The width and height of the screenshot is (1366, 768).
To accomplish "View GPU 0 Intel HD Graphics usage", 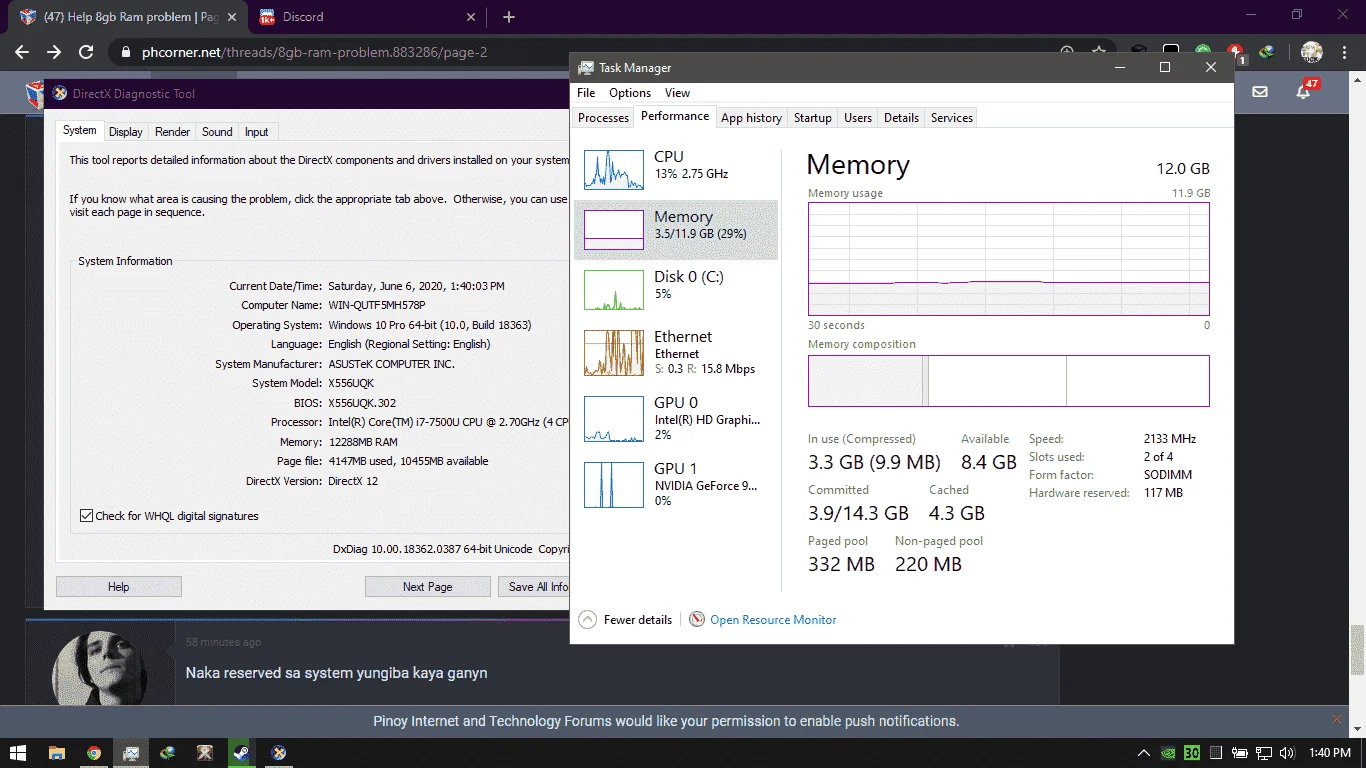I will coord(676,418).
